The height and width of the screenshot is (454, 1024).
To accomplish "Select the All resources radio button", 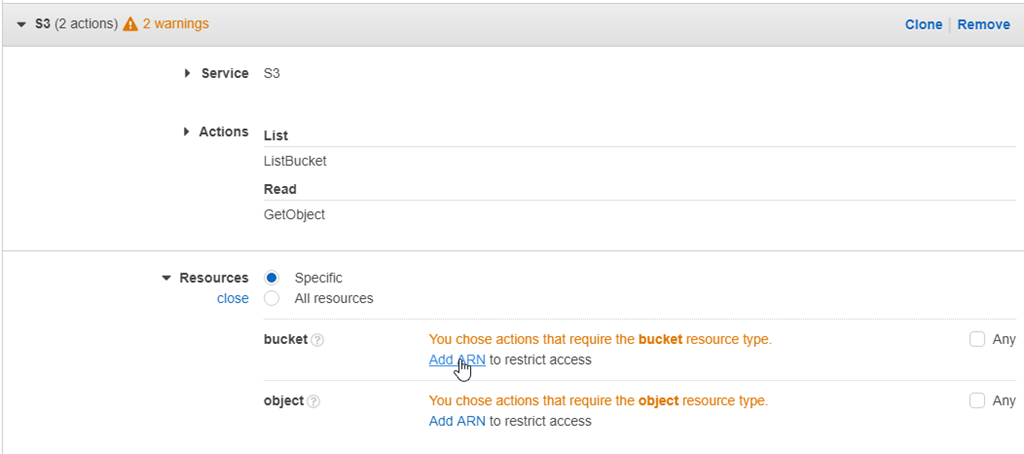I will point(272,298).
